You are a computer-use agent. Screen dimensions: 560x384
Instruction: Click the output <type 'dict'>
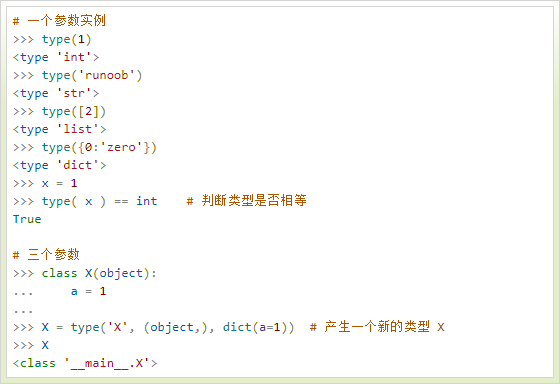tap(60, 165)
